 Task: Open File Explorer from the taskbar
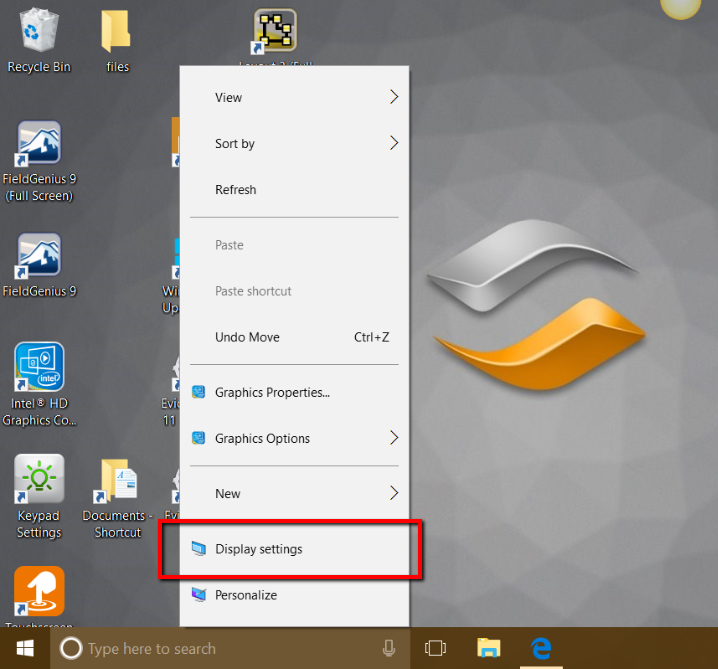pos(488,648)
